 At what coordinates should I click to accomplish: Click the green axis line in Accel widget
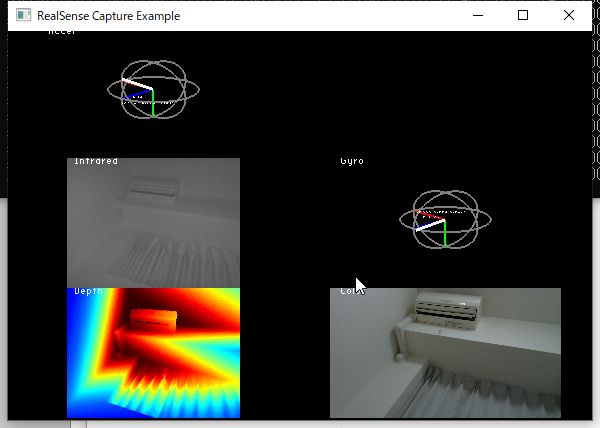(153, 104)
